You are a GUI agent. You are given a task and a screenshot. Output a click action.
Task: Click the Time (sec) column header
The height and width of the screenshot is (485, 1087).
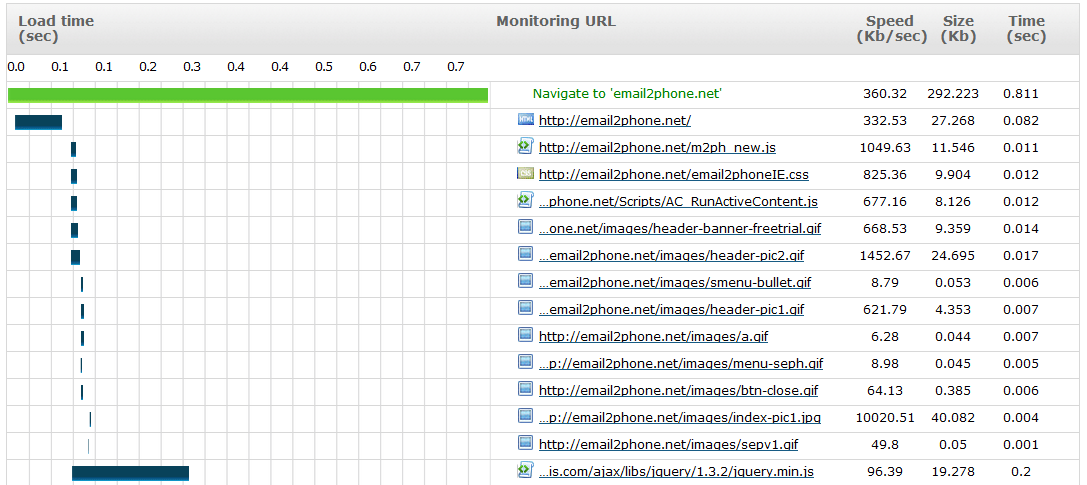[x=1026, y=29]
